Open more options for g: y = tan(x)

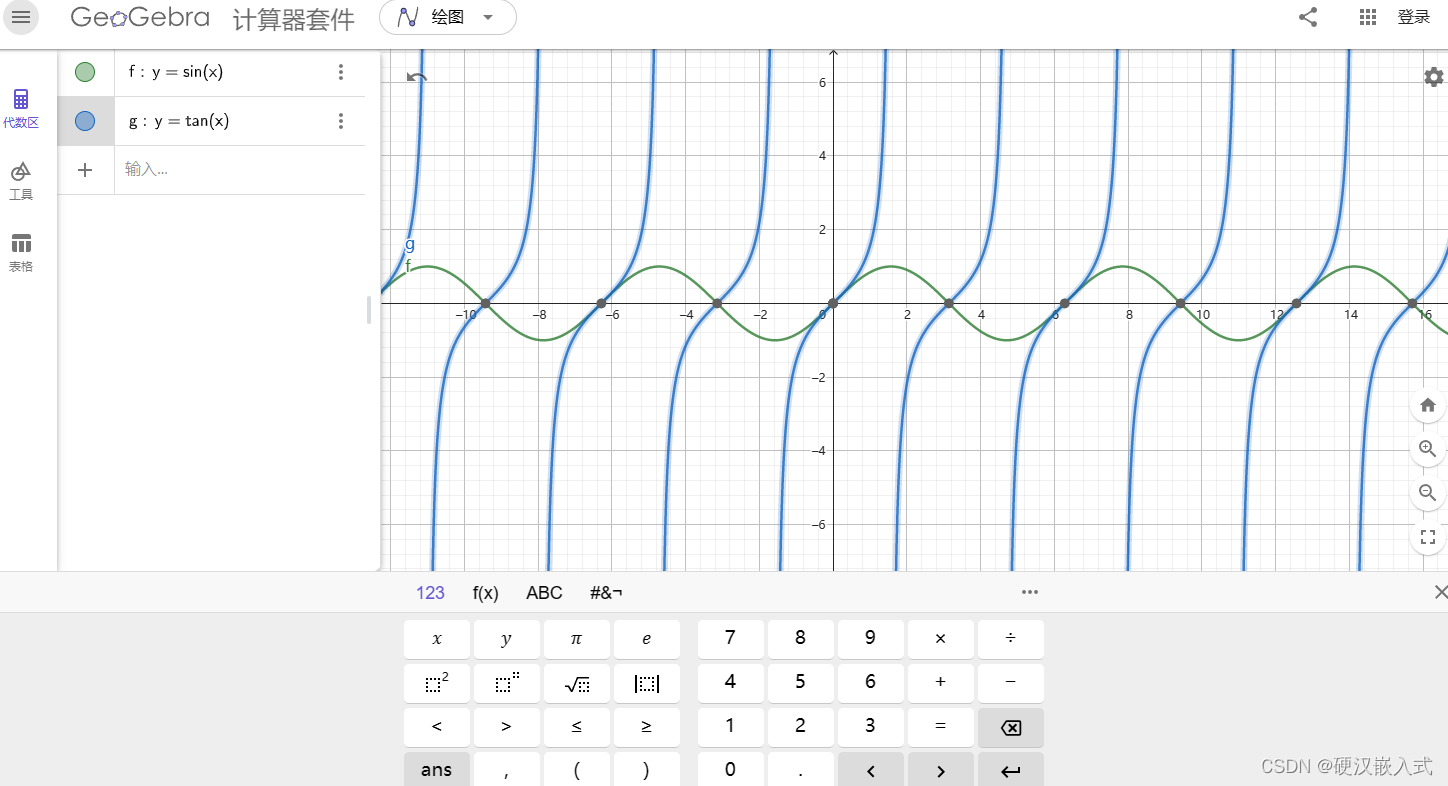coord(341,121)
